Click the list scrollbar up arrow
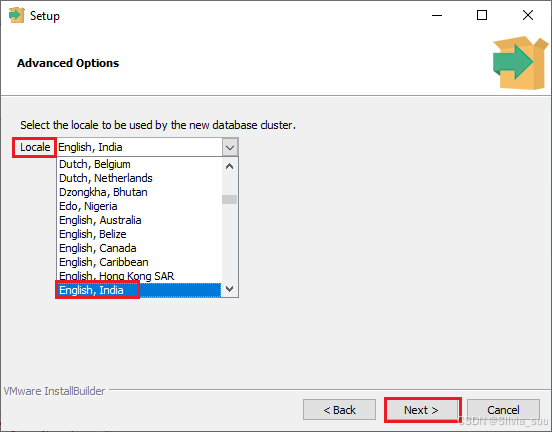Viewport: 552px width, 432px height. 230,166
